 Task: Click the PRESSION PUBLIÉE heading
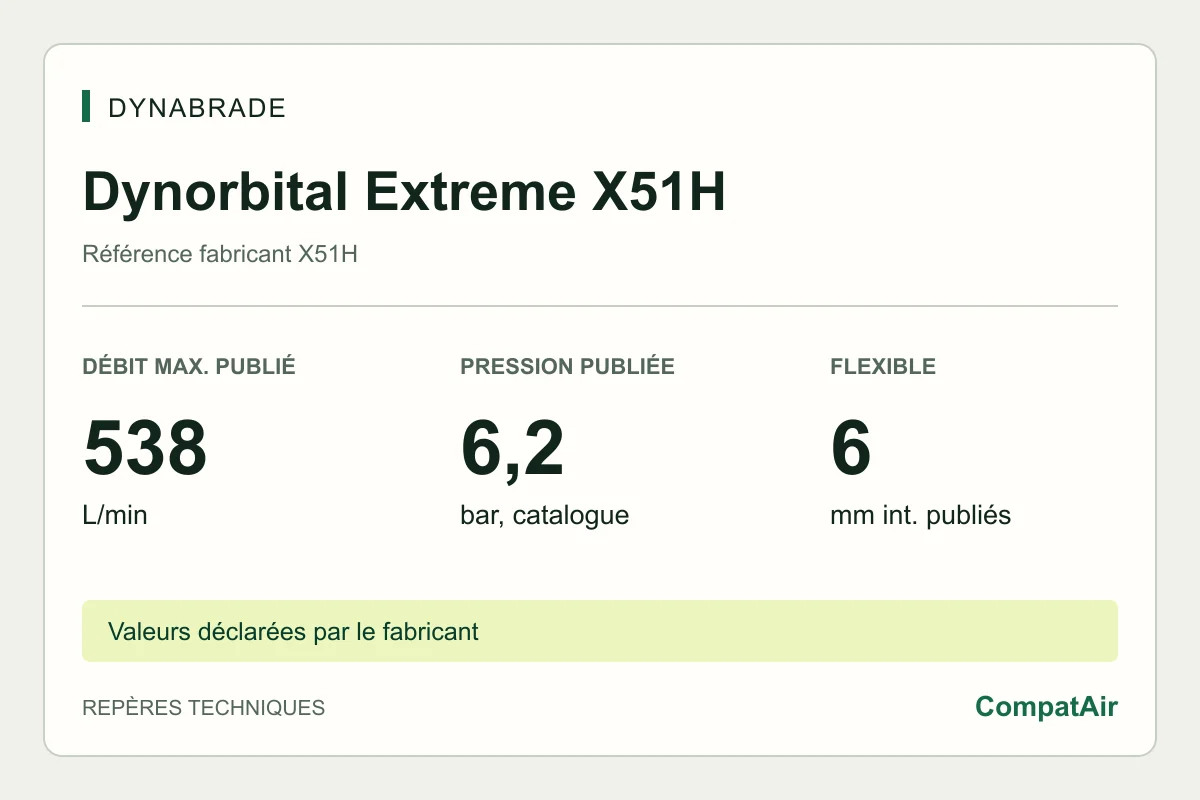click(567, 366)
